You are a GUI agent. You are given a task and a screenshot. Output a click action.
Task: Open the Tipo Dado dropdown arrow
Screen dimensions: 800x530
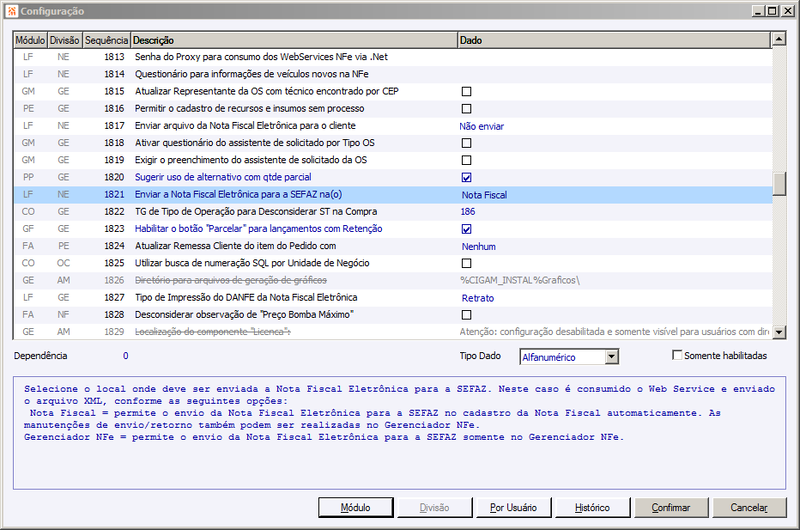click(612, 357)
